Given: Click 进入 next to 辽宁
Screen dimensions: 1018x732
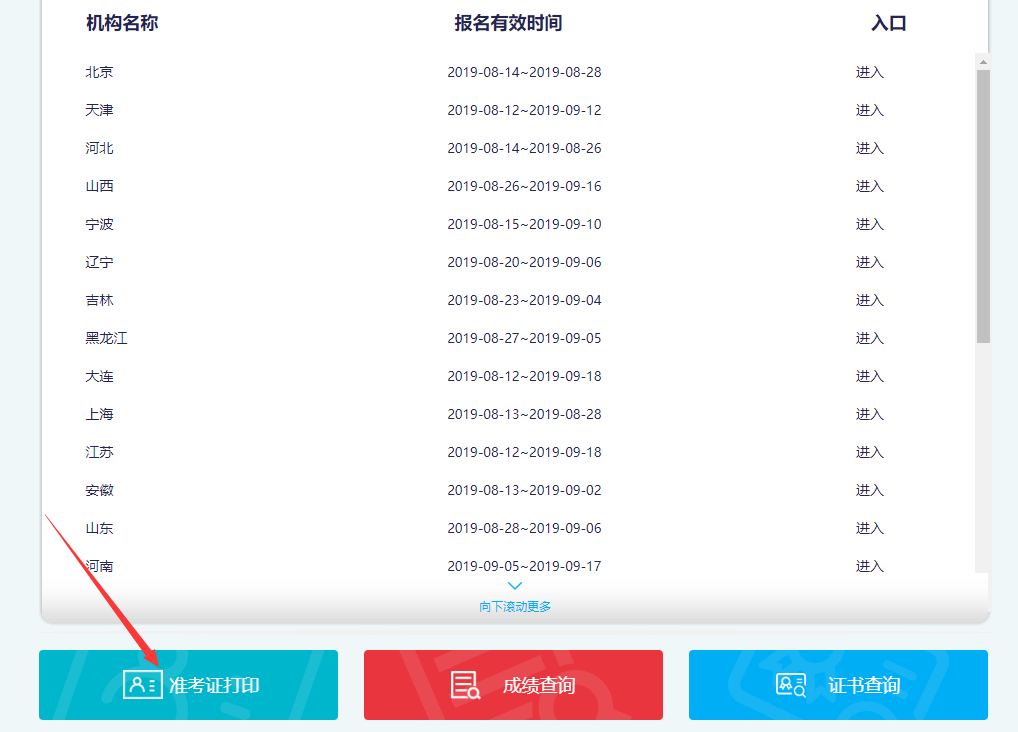Looking at the screenshot, I should pos(869,262).
